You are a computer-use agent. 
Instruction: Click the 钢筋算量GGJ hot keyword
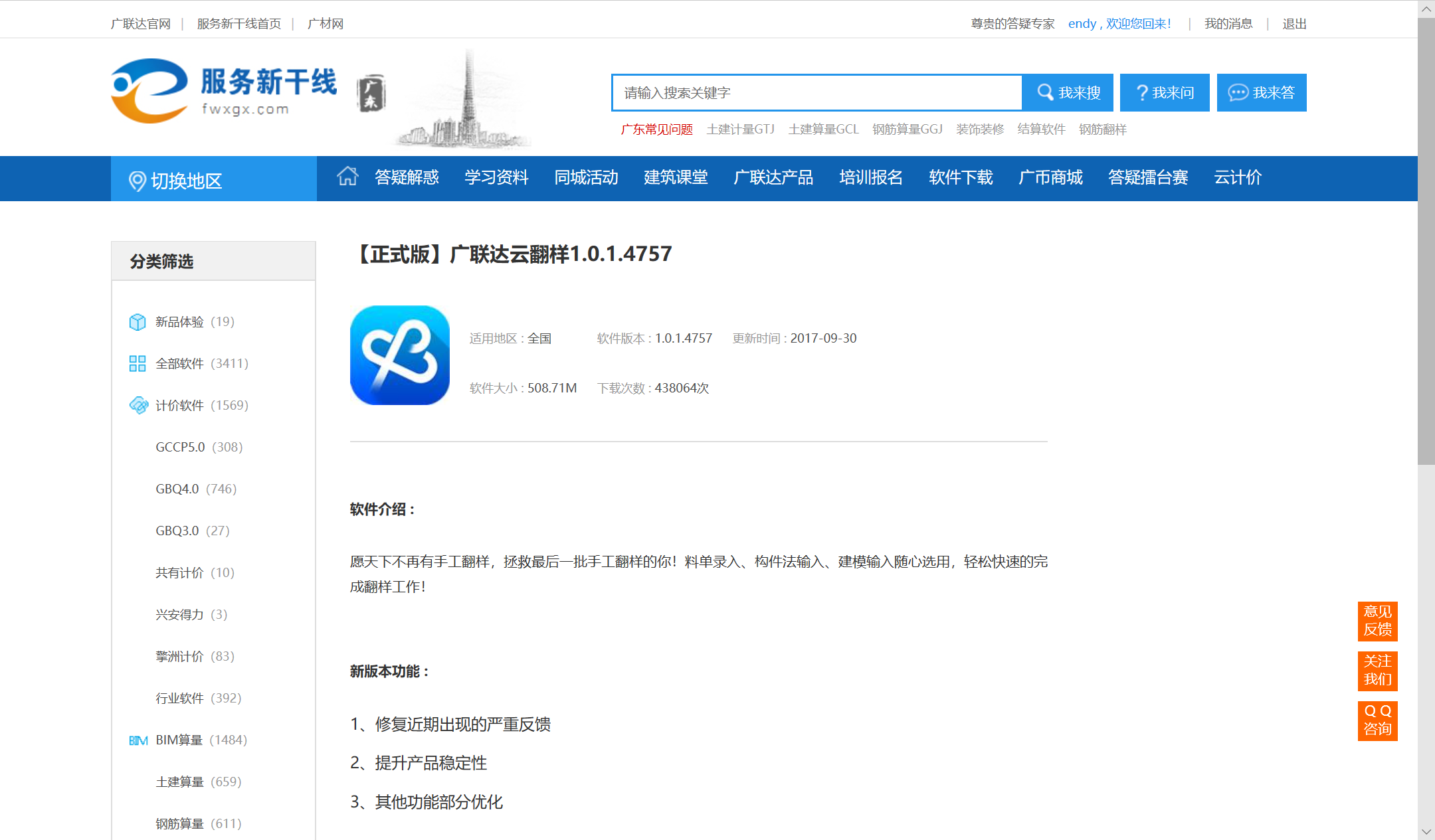pyautogui.click(x=907, y=129)
